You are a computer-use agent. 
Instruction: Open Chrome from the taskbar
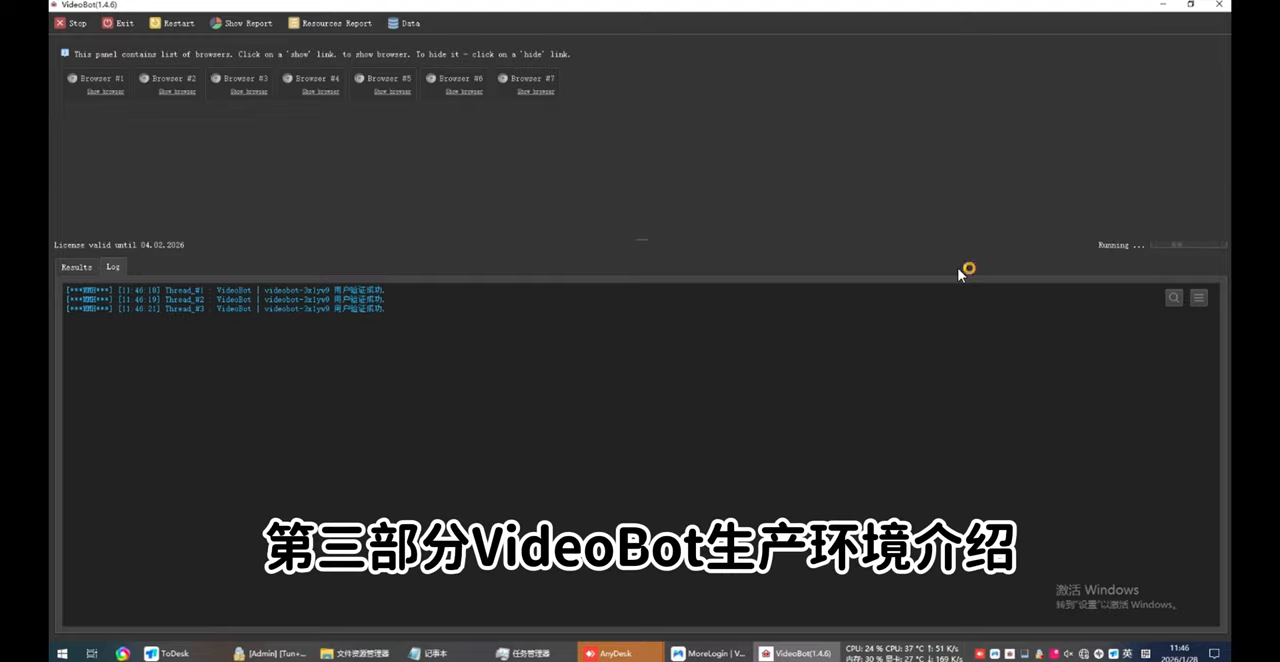coord(122,653)
